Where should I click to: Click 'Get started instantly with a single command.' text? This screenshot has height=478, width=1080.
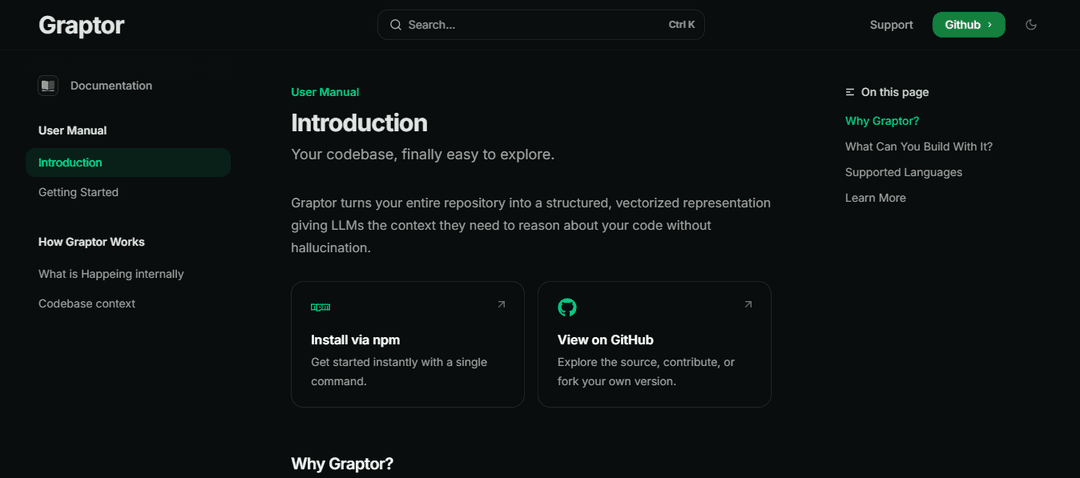(399, 371)
